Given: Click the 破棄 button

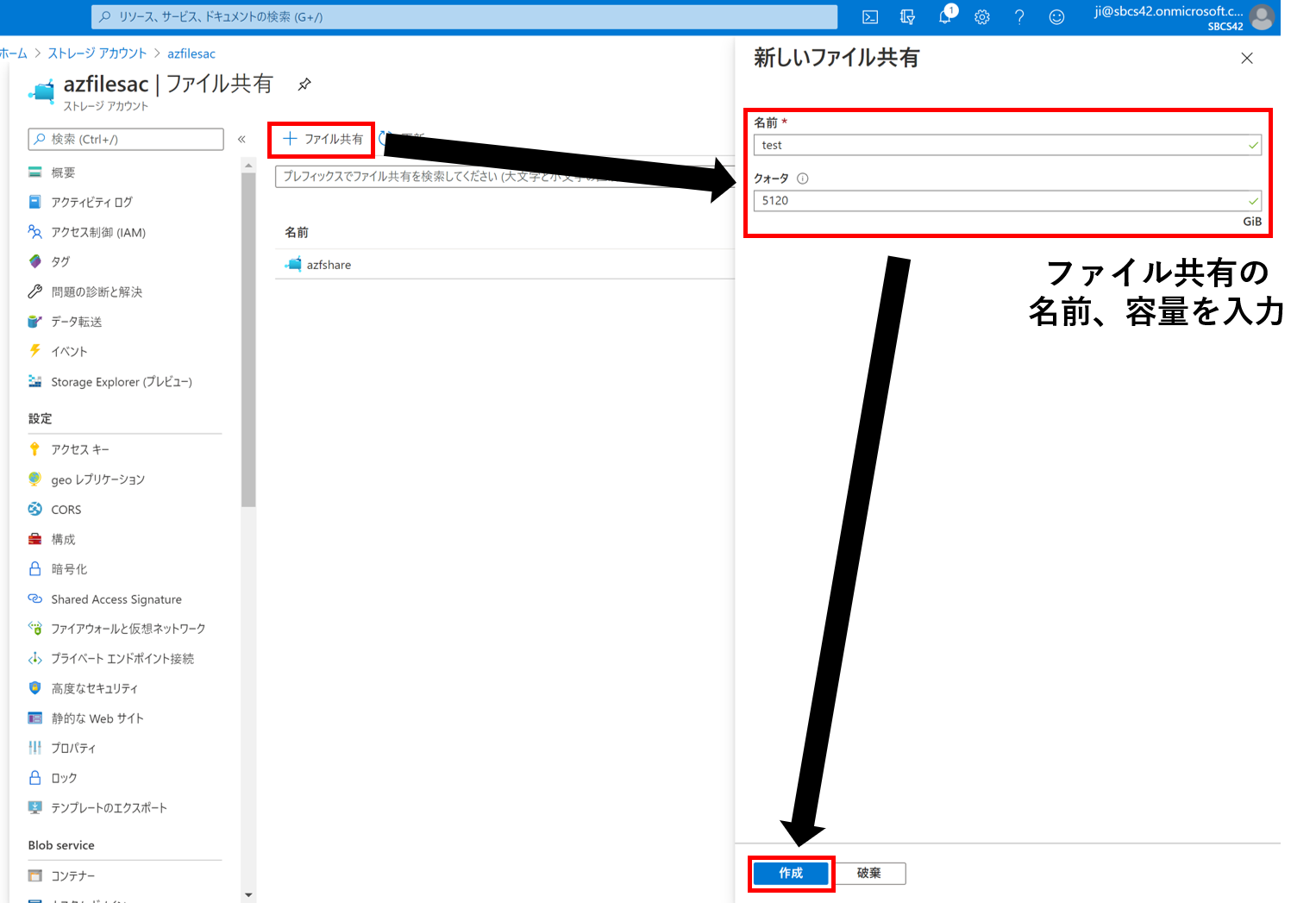Looking at the screenshot, I should [x=869, y=874].
